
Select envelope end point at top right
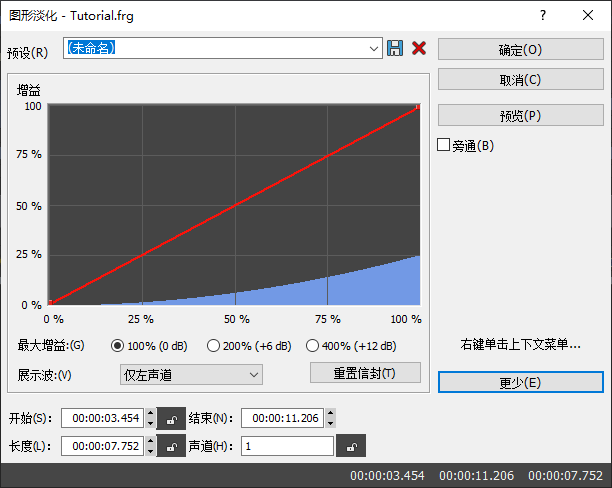tap(418, 107)
